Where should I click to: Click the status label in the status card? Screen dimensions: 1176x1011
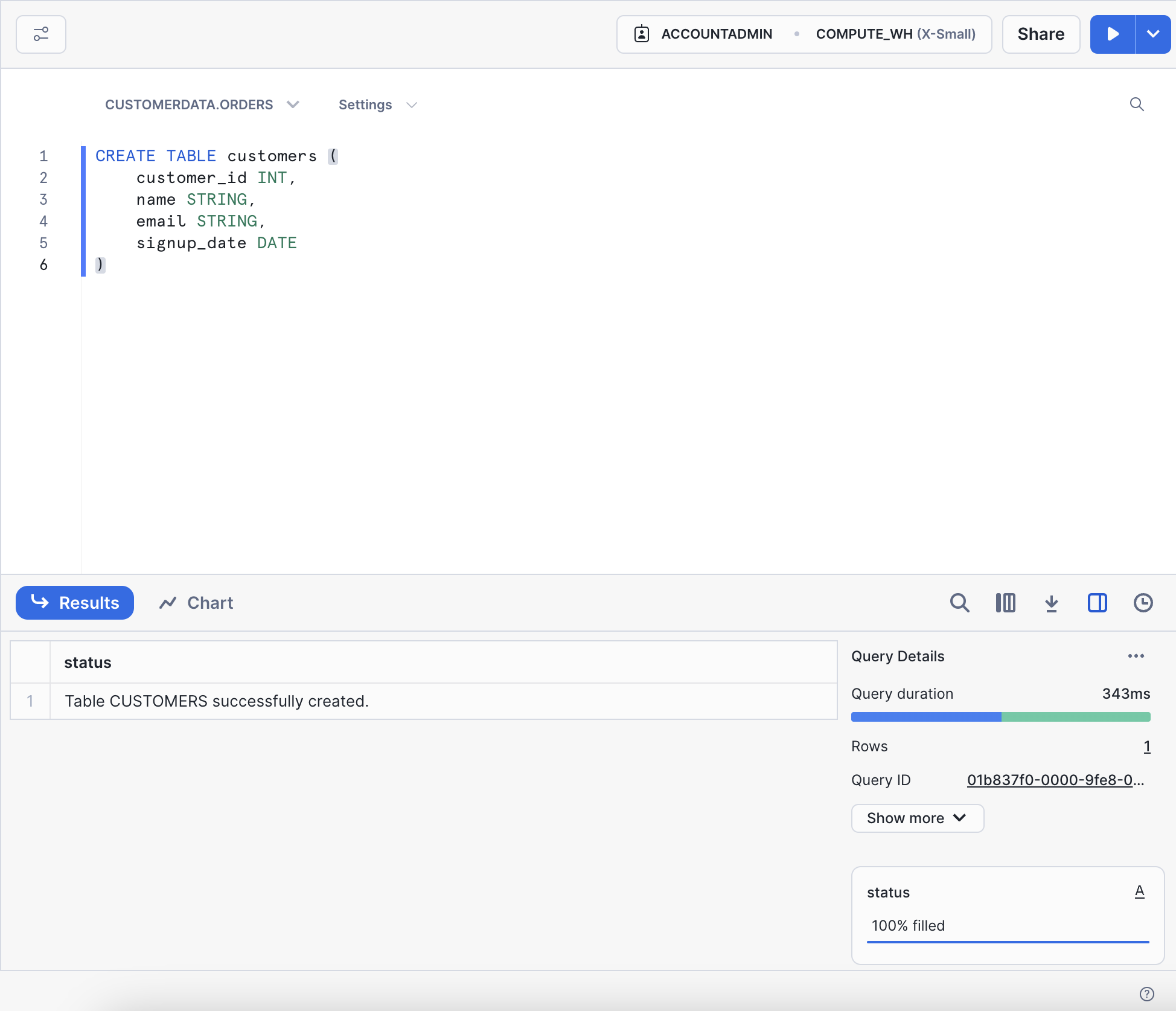coord(888,893)
